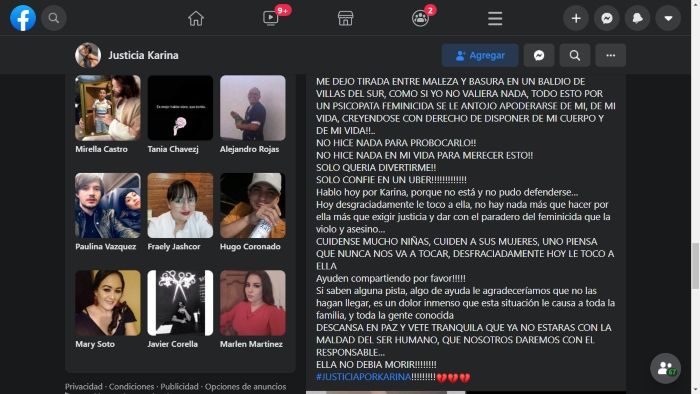This screenshot has width=700, height=394.
Task: Open the Groups icon with badge
Action: click(x=420, y=18)
